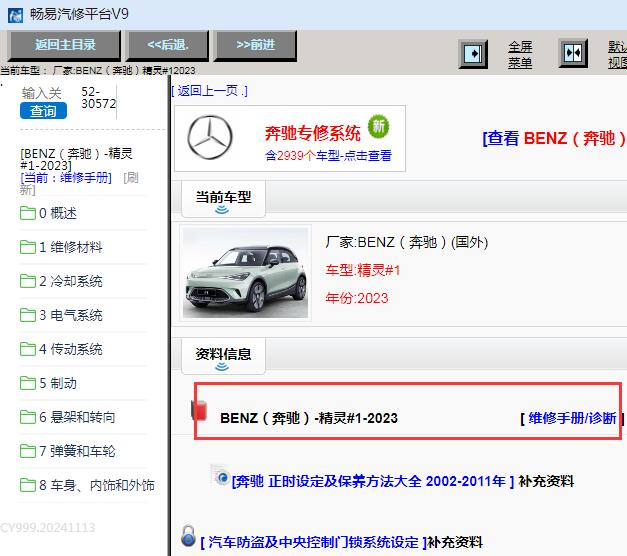Click the folder icon beside 2 冷却系统

coord(28,281)
